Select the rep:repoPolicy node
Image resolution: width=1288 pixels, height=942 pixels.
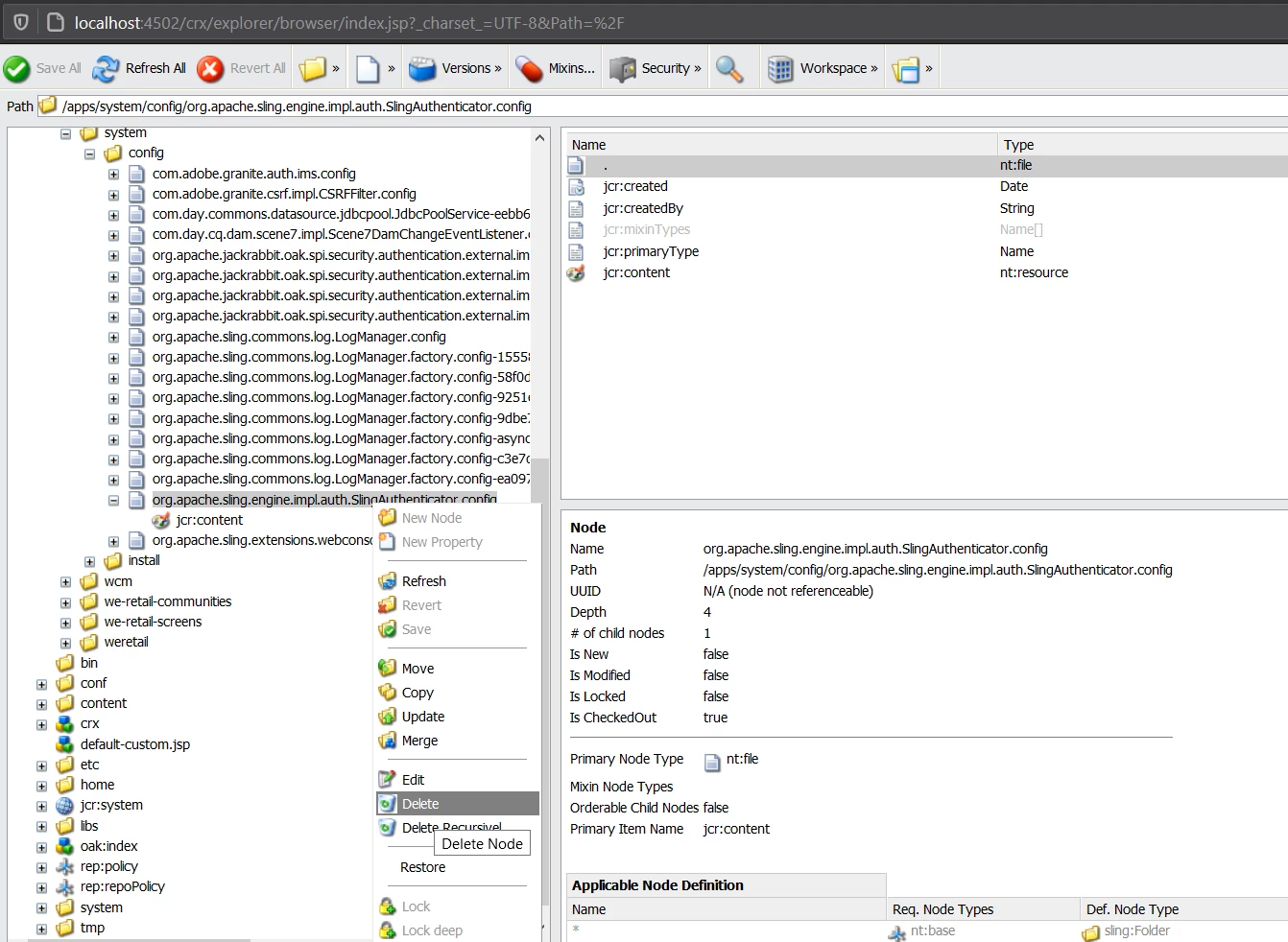coord(123,886)
